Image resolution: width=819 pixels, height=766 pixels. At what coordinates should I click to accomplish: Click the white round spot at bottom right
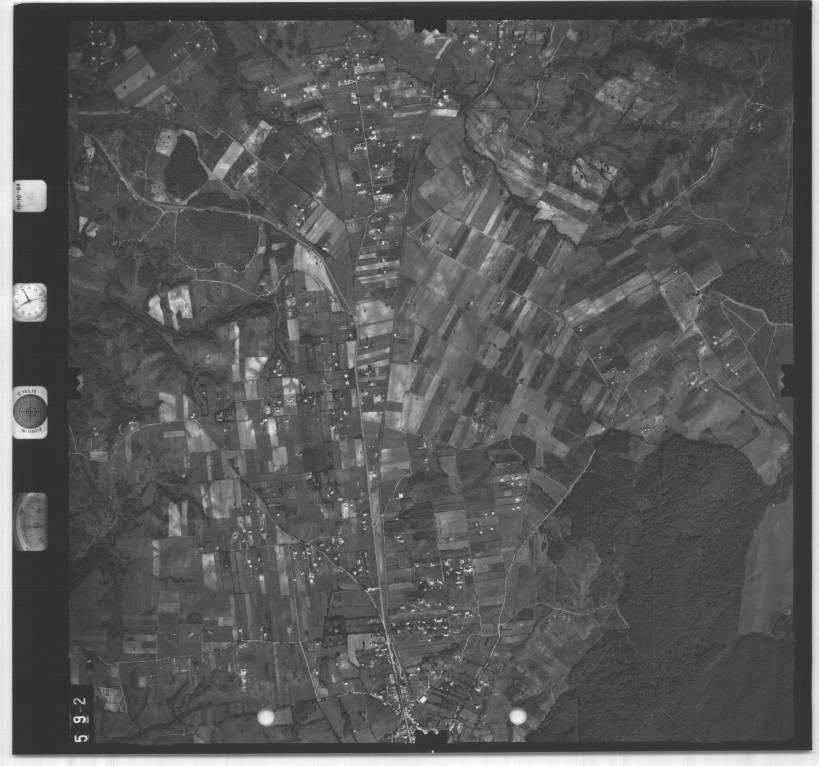click(x=517, y=716)
